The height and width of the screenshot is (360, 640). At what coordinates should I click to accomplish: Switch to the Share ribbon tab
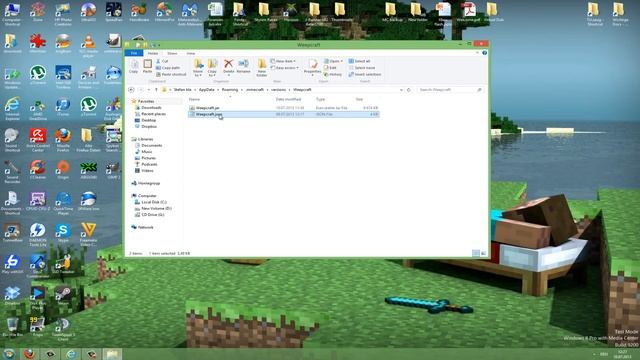(172, 53)
